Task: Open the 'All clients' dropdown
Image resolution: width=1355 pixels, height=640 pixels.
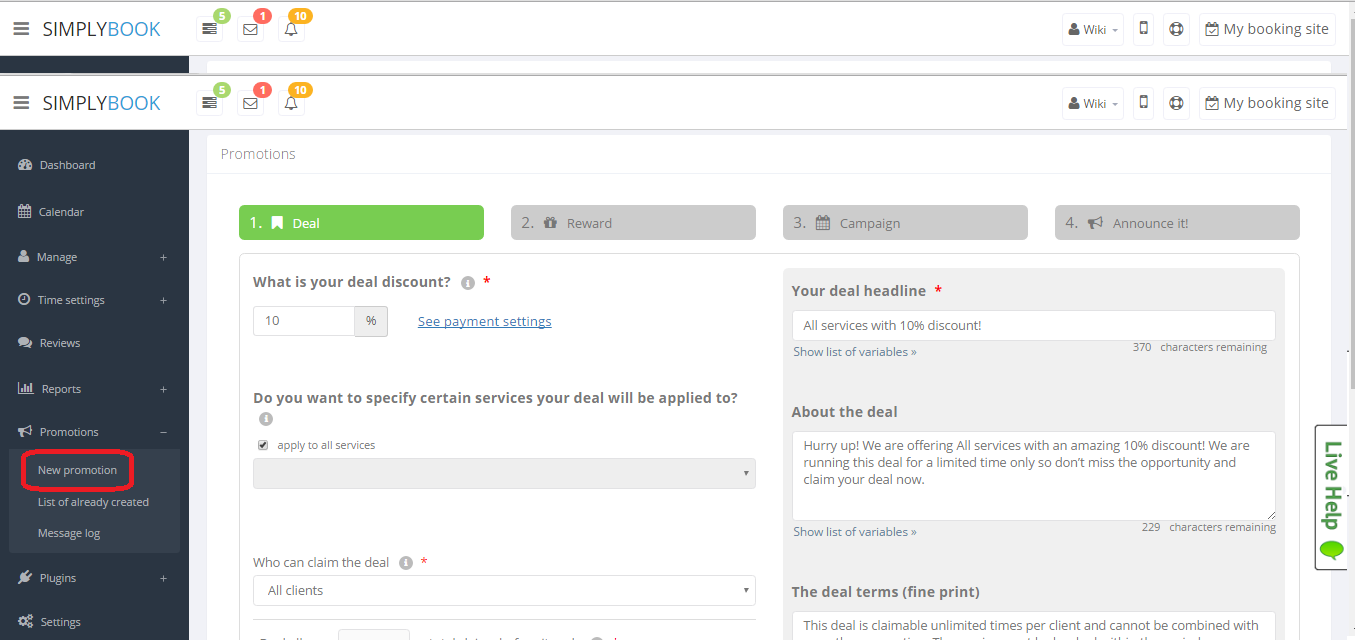Action: (x=504, y=591)
